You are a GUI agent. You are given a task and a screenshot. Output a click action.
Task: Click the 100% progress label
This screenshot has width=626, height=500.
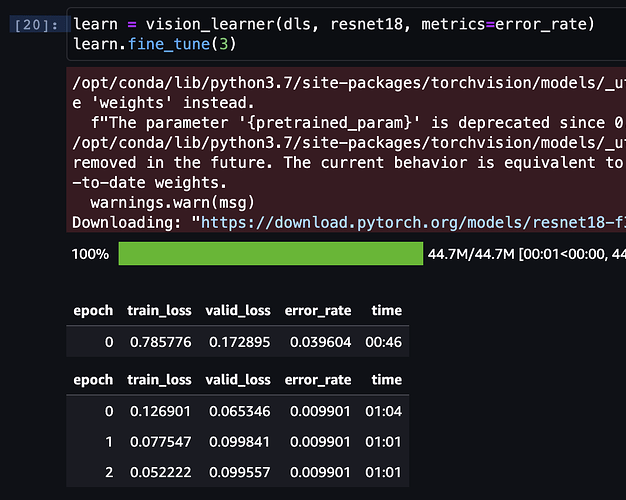point(90,255)
